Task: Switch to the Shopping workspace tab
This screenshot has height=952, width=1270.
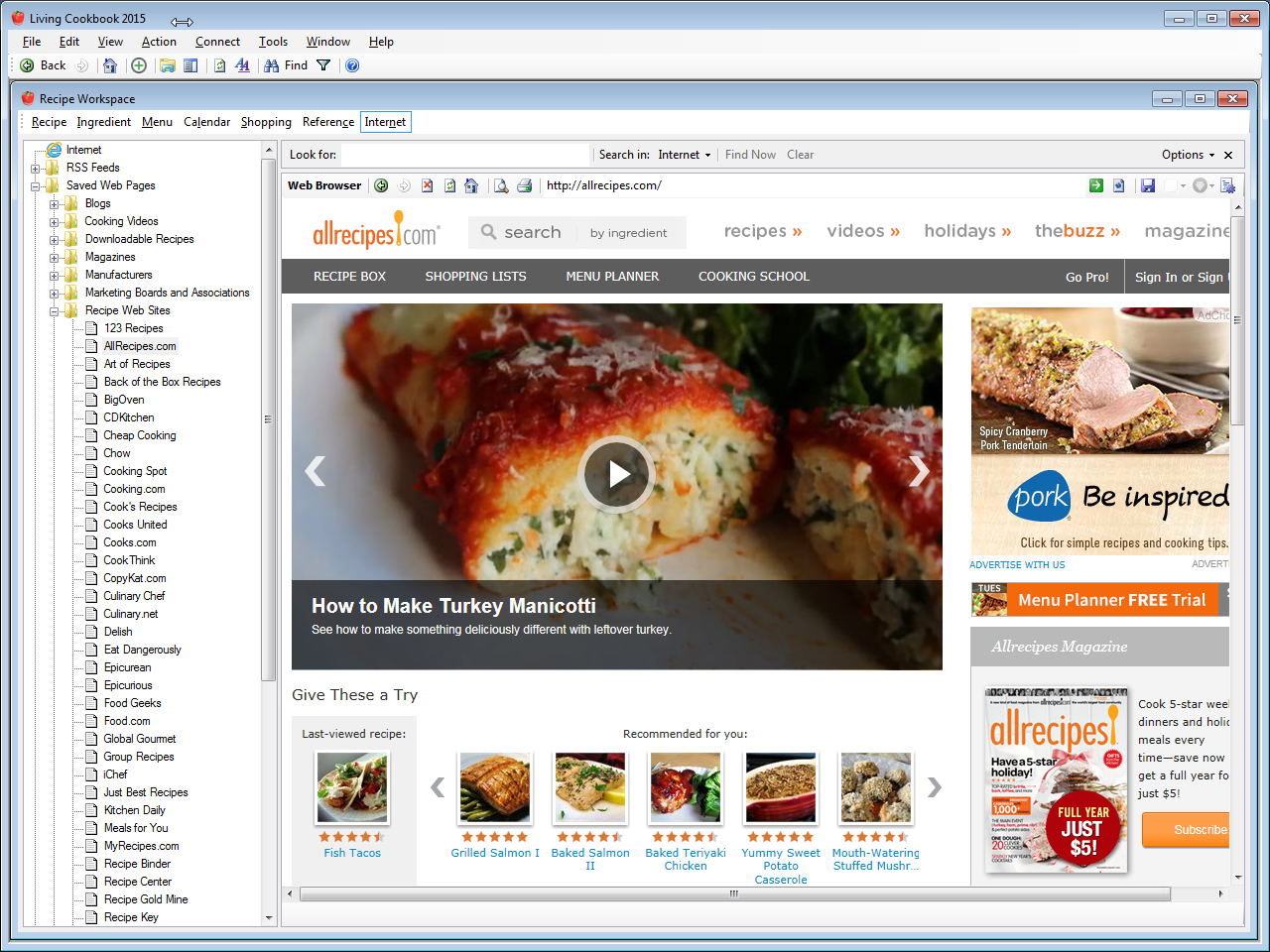Action: click(x=266, y=122)
